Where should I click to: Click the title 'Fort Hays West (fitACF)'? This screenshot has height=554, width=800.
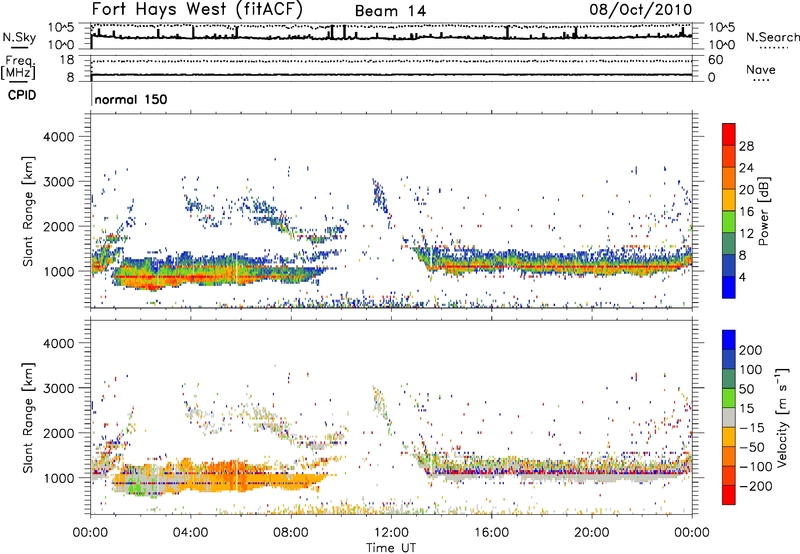point(197,9)
